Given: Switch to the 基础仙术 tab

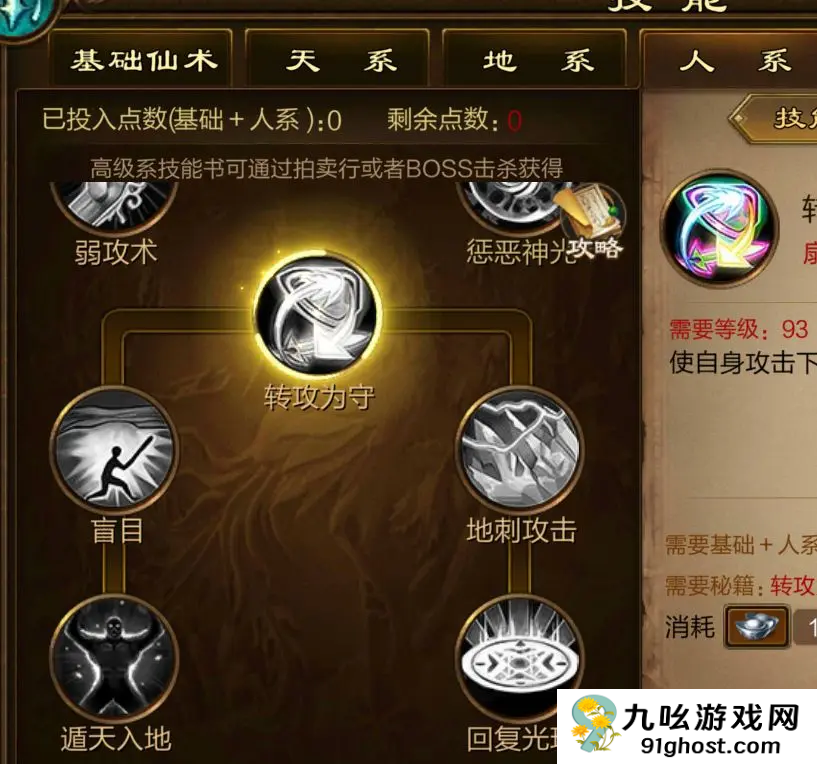Looking at the screenshot, I should [x=144, y=60].
